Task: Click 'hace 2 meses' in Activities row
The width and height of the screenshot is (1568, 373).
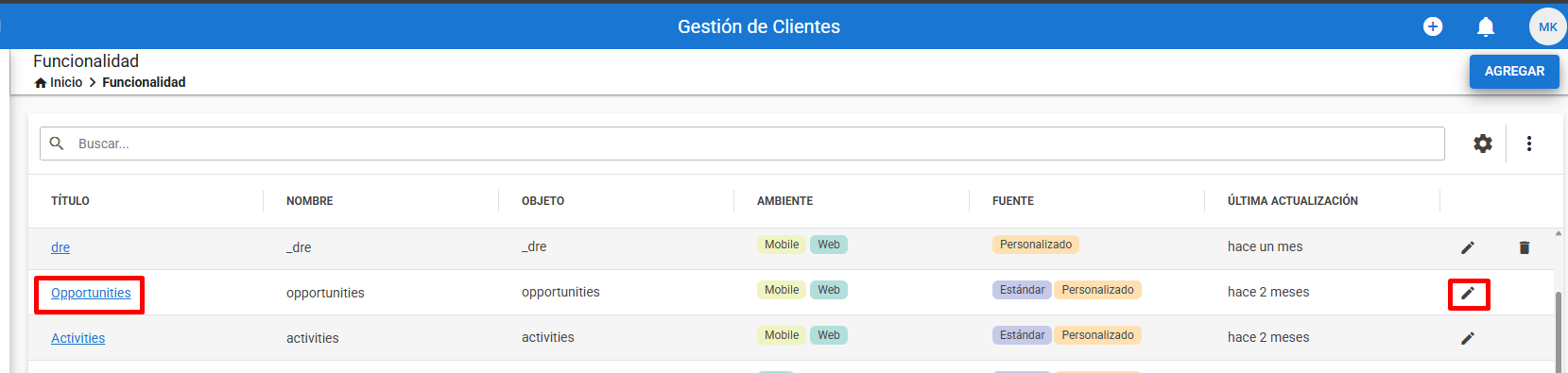Action: click(1268, 337)
